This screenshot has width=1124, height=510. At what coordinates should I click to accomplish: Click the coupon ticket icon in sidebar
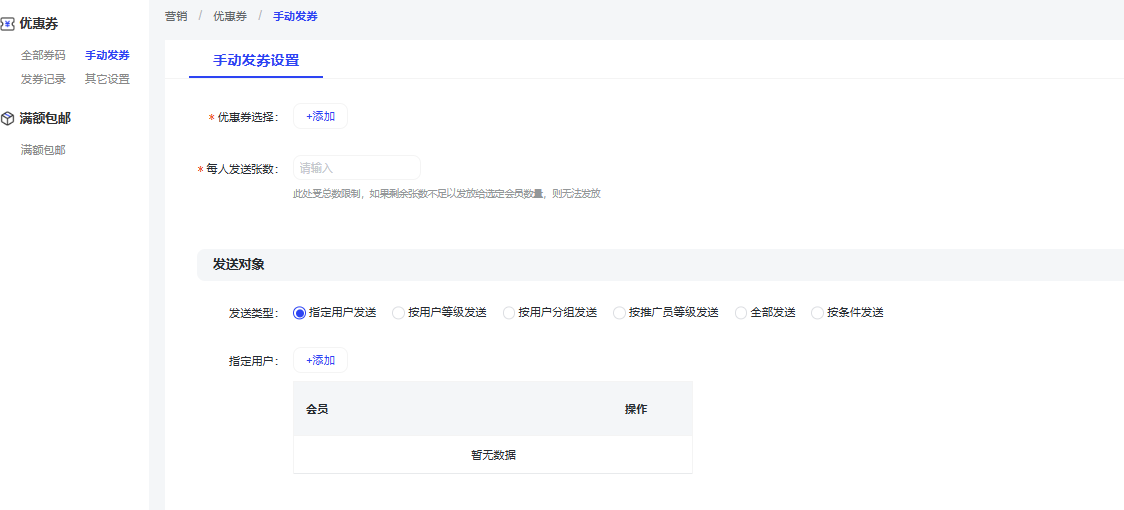point(8,24)
